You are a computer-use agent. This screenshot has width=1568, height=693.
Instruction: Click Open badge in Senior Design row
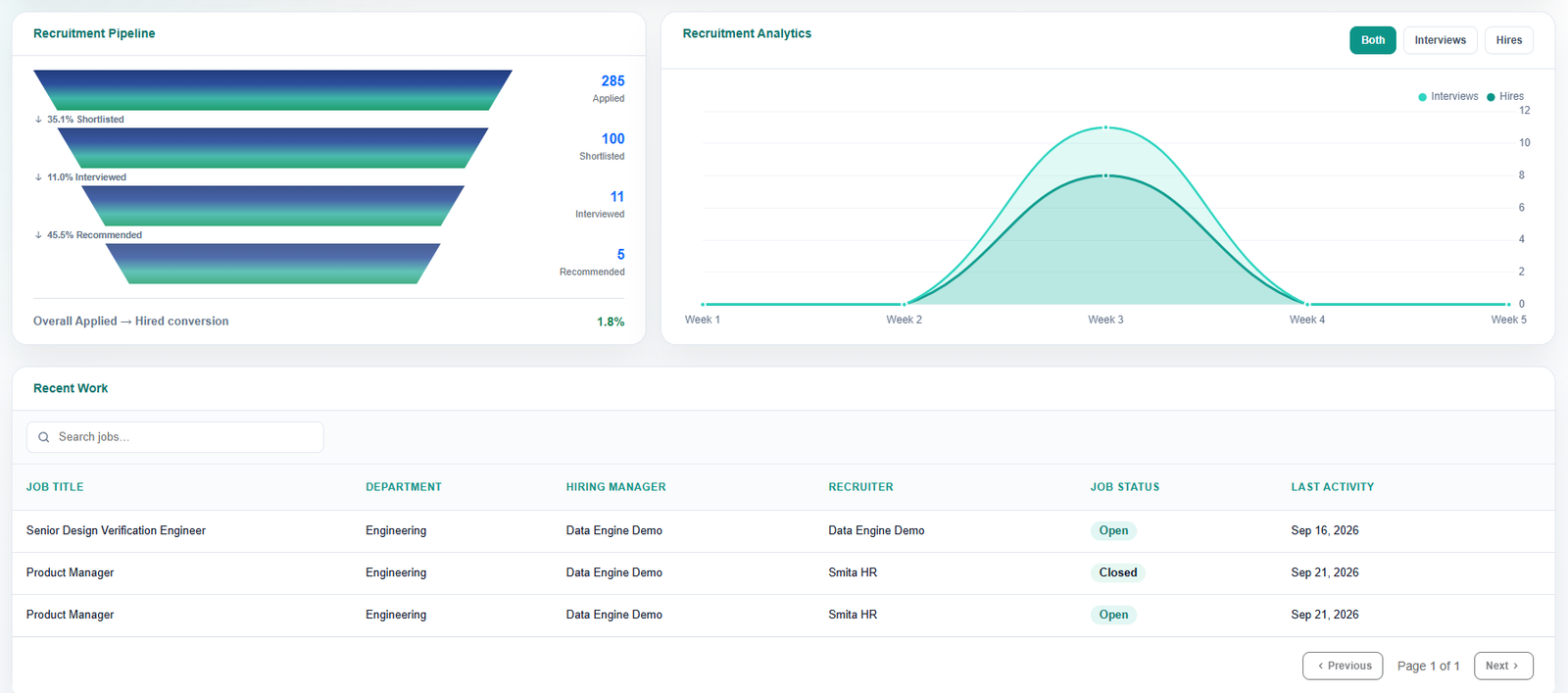pos(1113,530)
